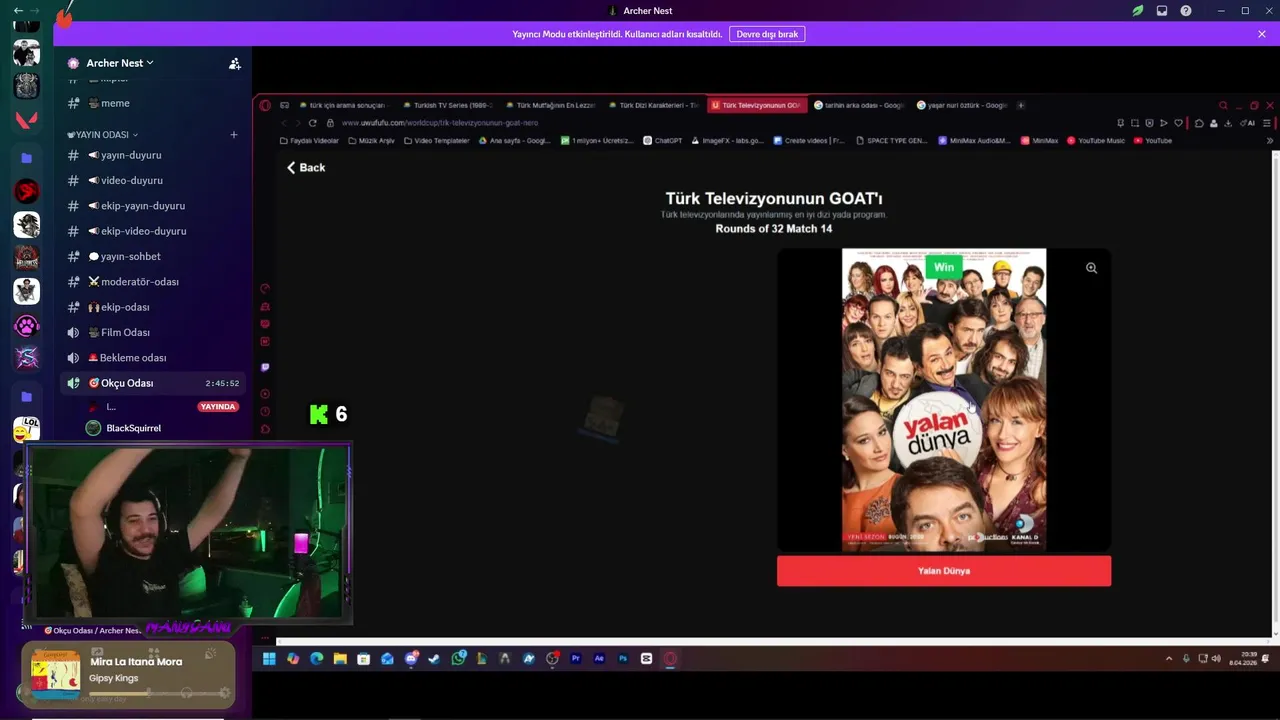Open the red arrow server icon

[x=26, y=191]
